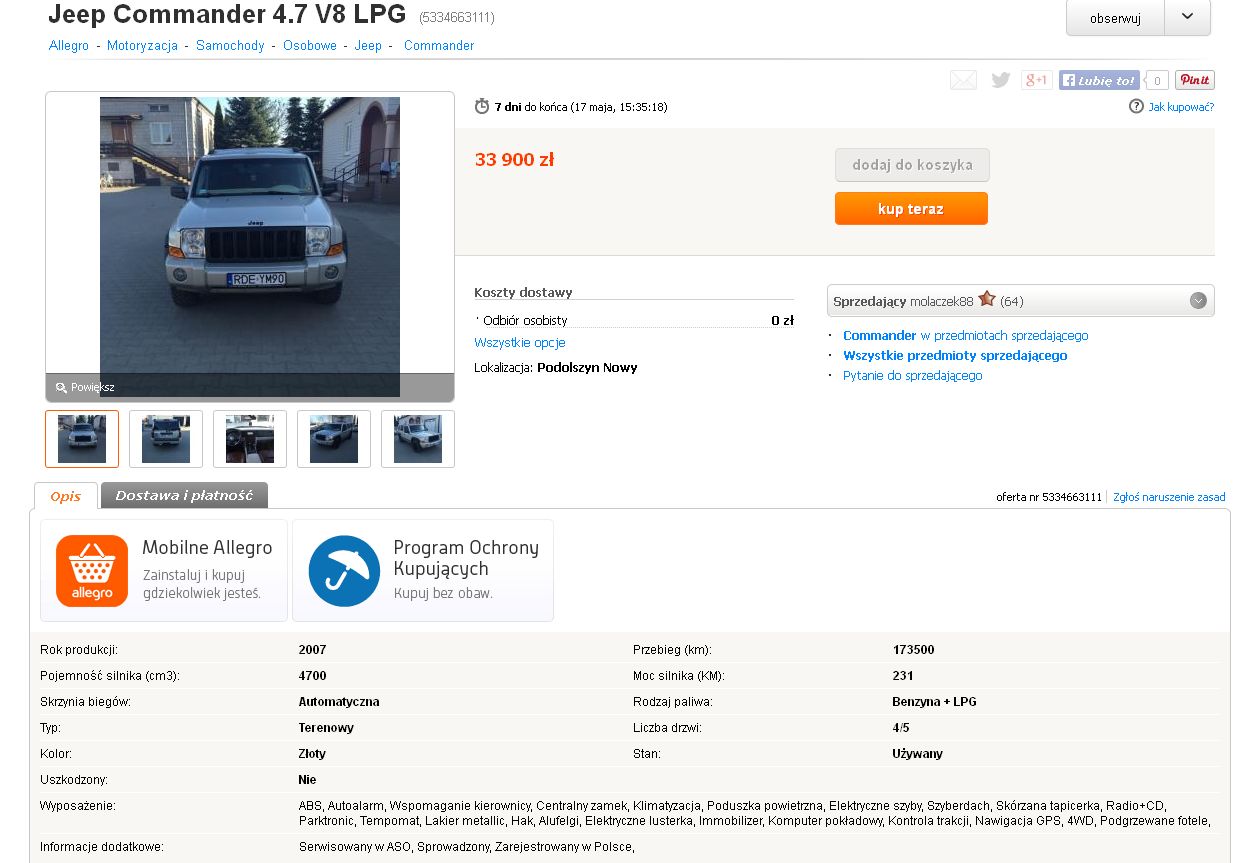Open the dropdown arrow beside obserwuj
Image resolution: width=1259 pixels, height=863 pixels.
tap(1187, 17)
